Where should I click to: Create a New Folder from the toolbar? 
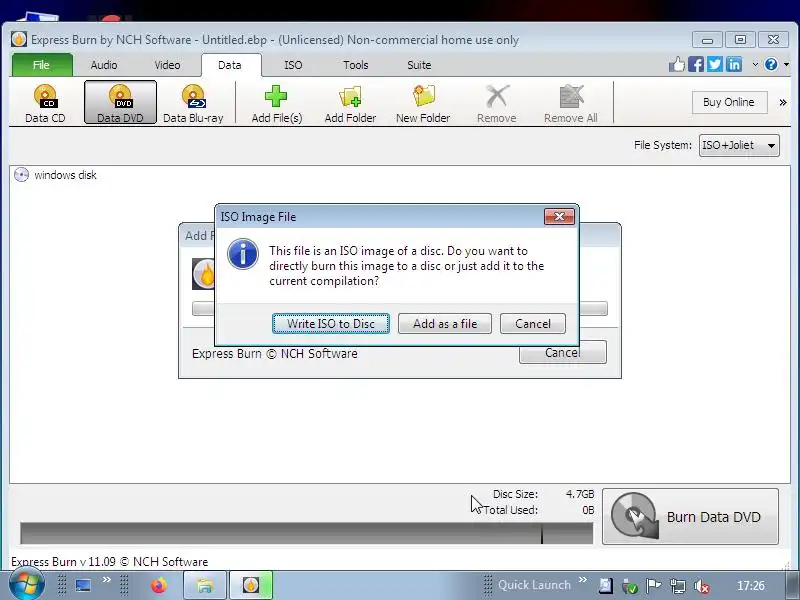tap(423, 103)
